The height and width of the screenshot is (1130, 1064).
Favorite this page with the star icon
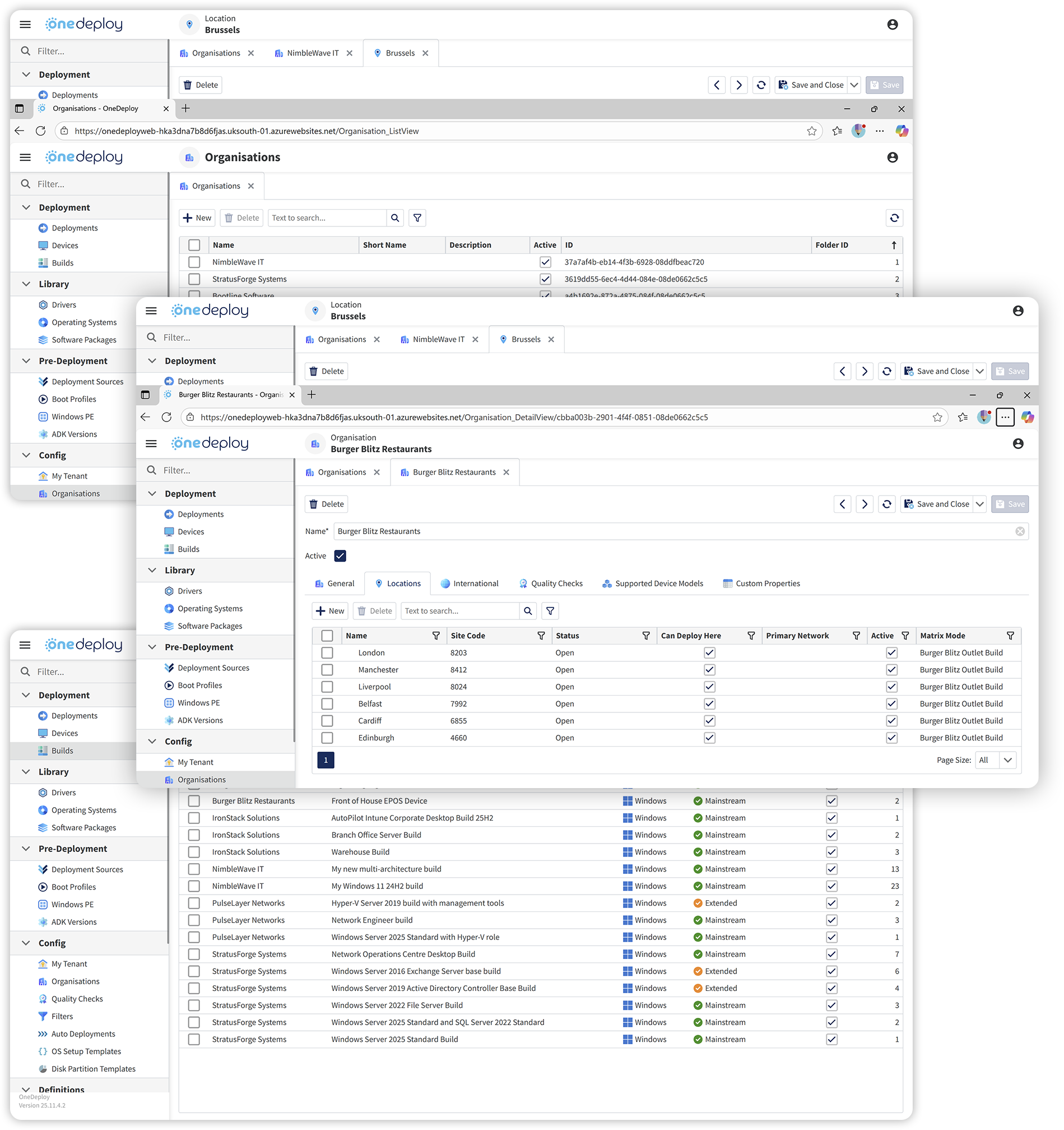[x=937, y=417]
